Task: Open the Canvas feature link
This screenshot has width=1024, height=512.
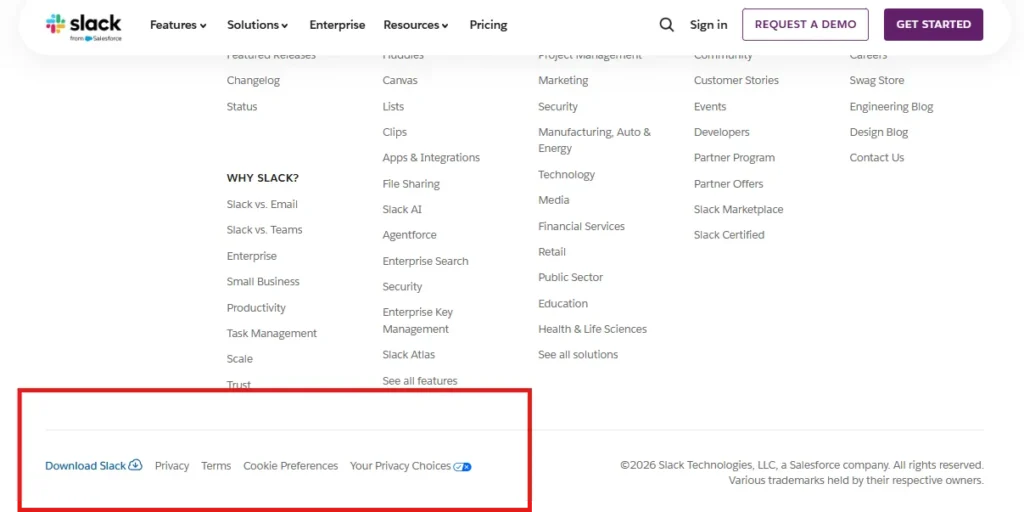Action: coord(400,80)
